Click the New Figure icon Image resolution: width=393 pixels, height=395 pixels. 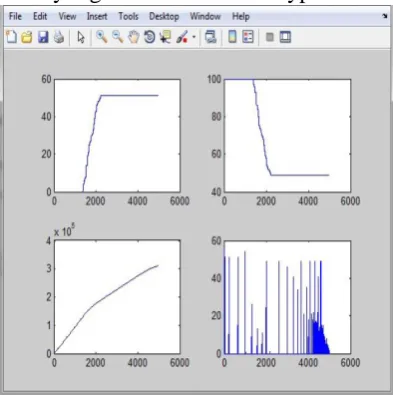click(11, 37)
